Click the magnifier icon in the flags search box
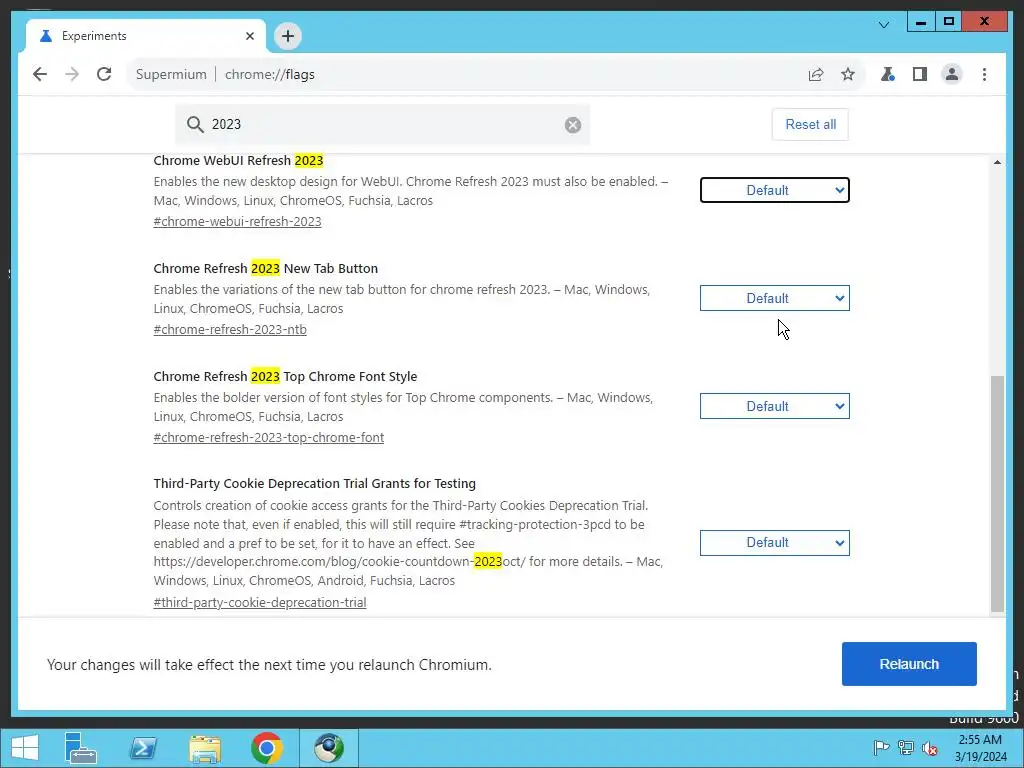Screen dimensions: 1024x768 (x=195, y=124)
